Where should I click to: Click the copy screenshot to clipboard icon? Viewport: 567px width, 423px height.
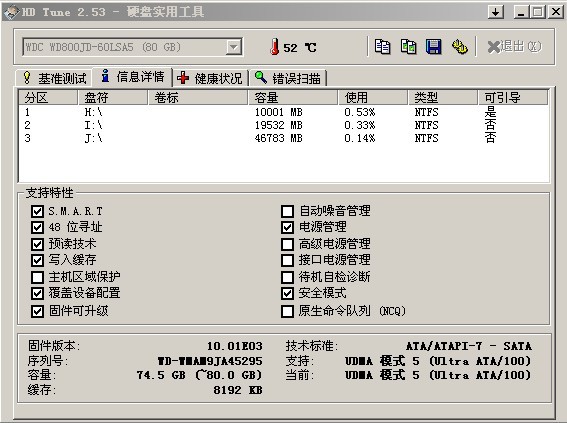point(408,47)
